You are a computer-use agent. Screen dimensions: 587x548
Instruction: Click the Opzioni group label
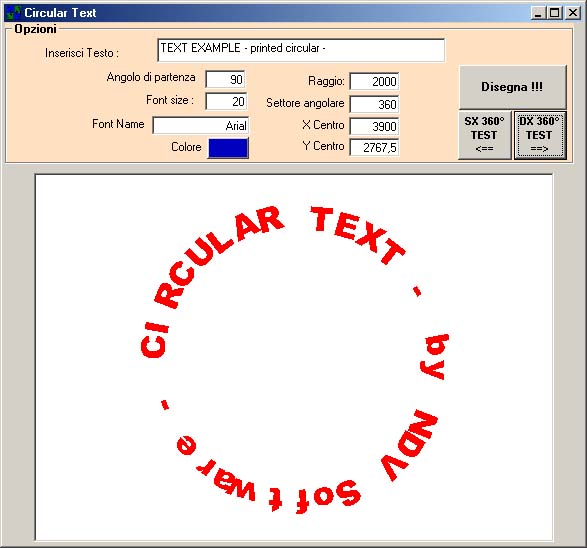(36, 29)
